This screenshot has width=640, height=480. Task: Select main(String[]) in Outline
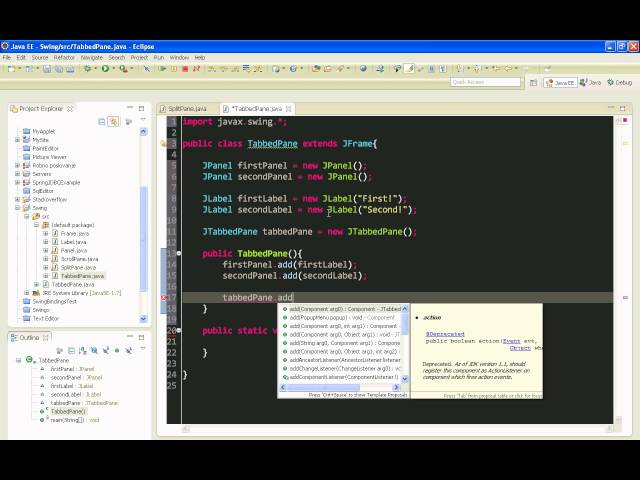pos(75,420)
